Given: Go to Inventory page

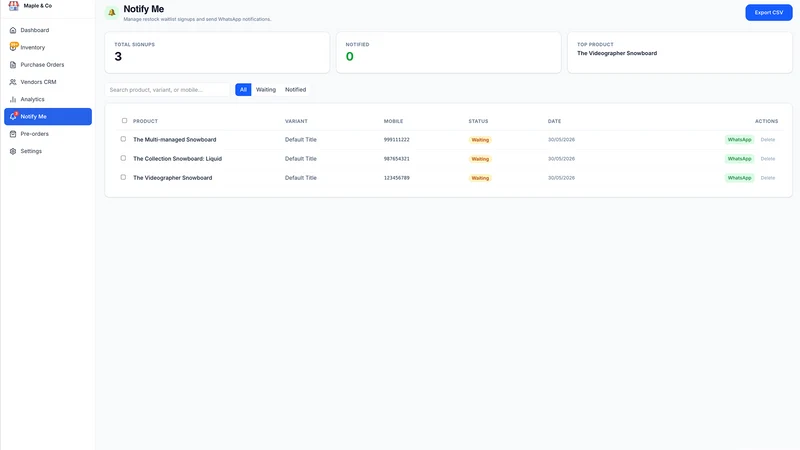Looking at the screenshot, I should click(48, 47).
